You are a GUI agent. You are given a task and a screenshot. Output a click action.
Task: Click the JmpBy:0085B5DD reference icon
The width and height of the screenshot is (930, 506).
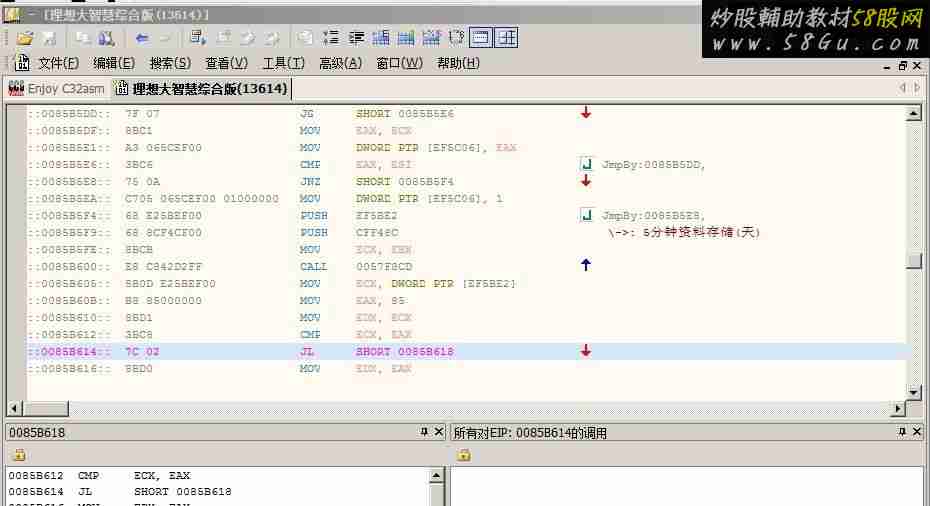point(586,164)
